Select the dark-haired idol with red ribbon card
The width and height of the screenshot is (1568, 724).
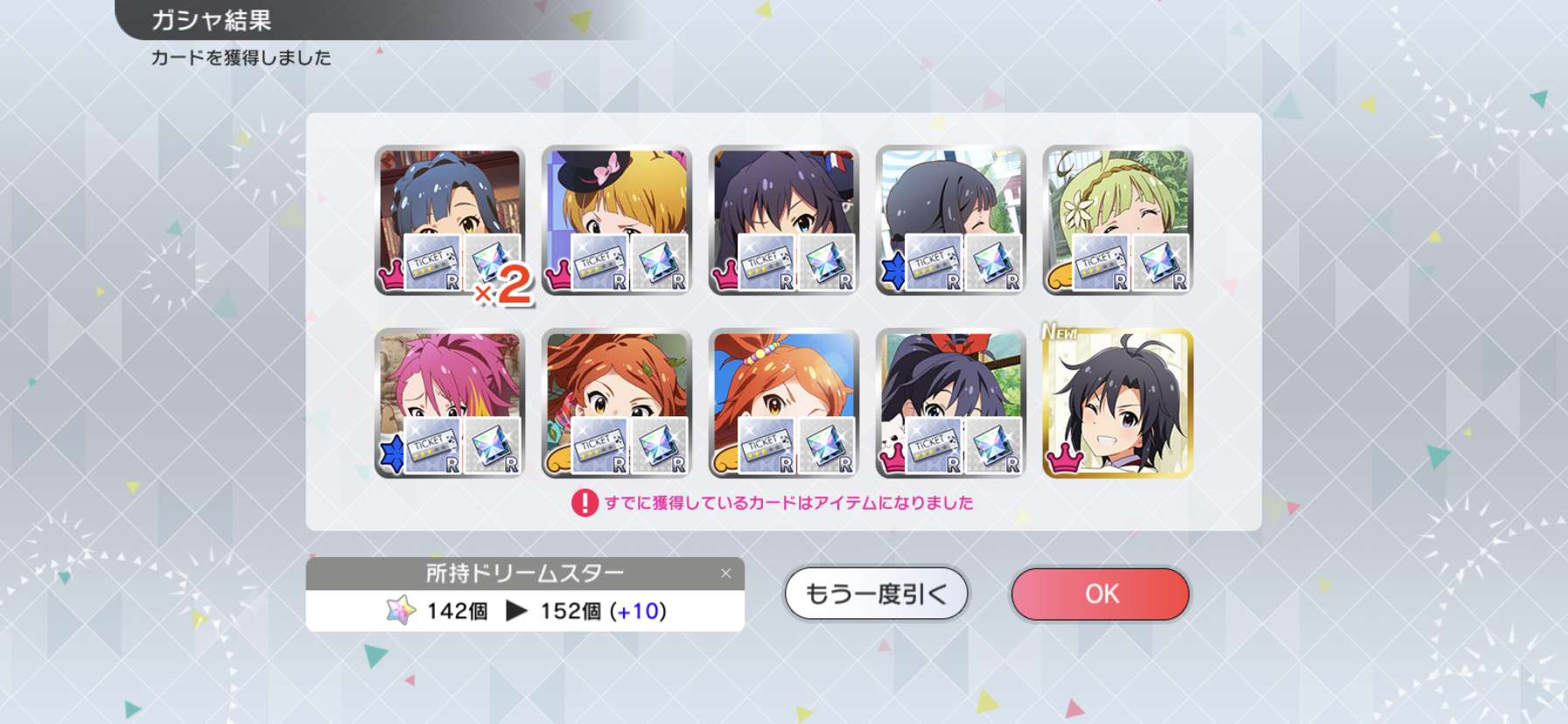[x=951, y=403]
